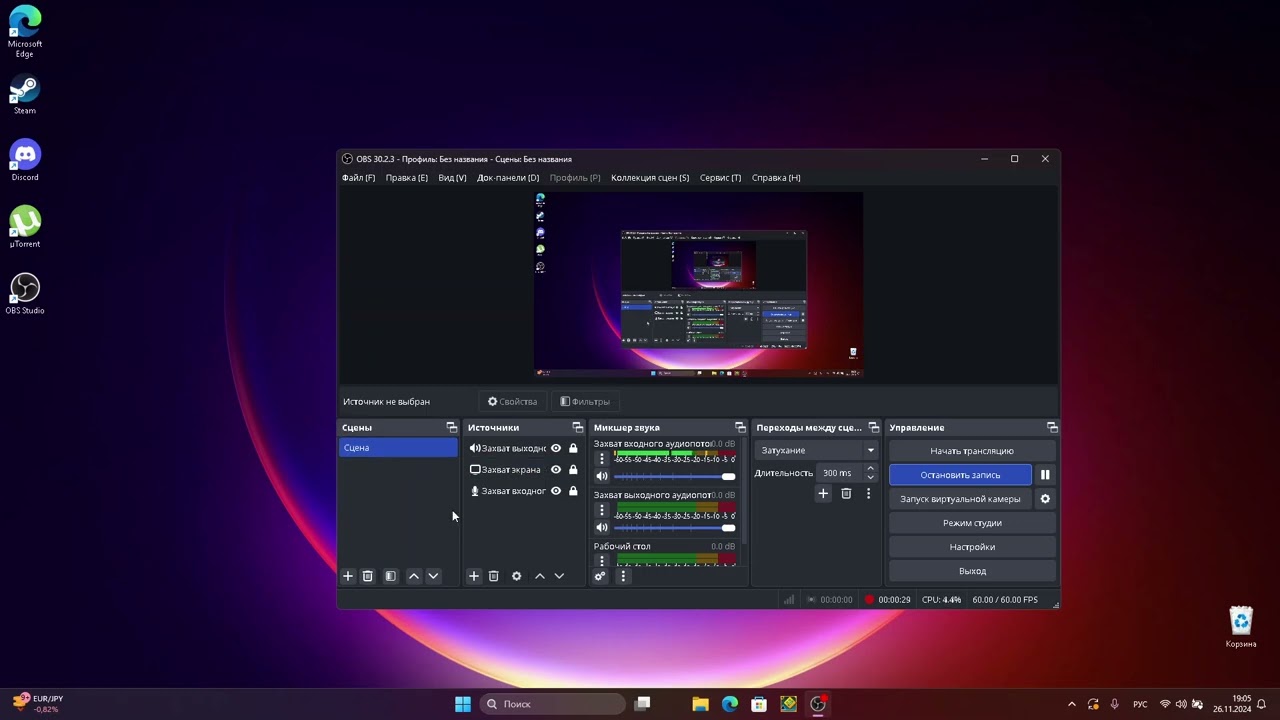Open source properties gear in Sources panel
The height and width of the screenshot is (720, 1280).
[516, 576]
